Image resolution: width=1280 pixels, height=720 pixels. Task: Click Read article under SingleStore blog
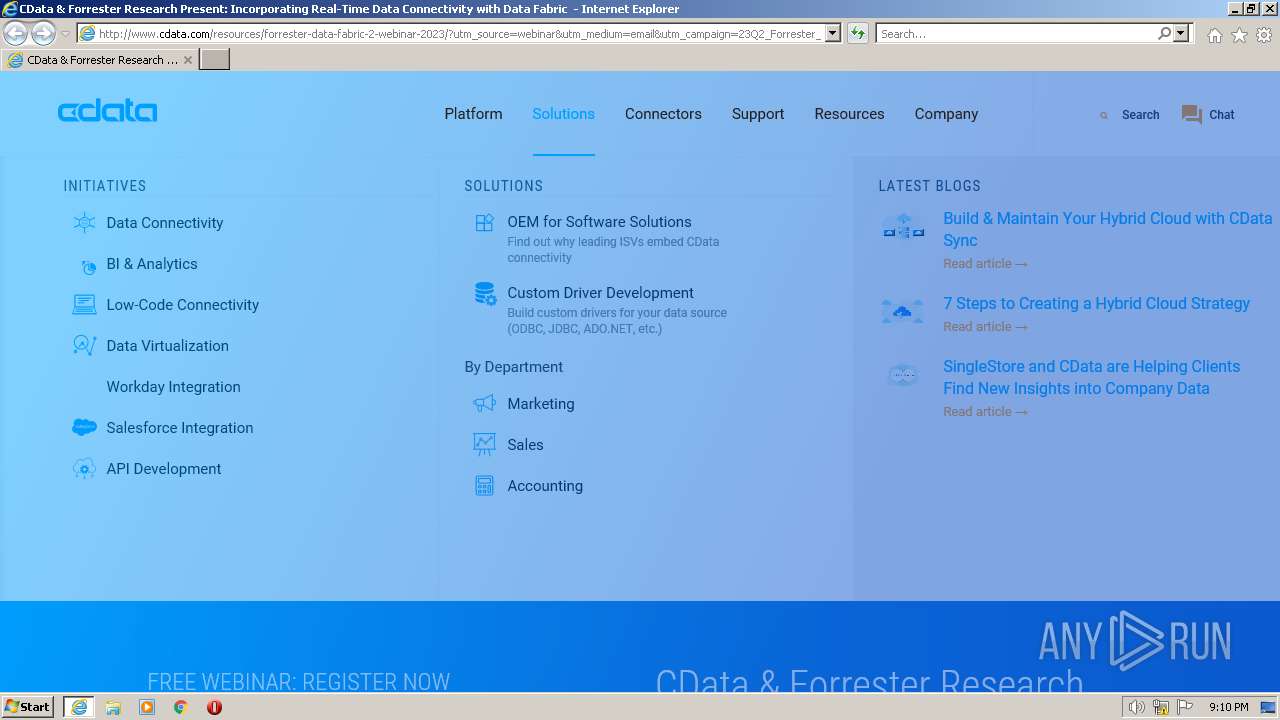pyautogui.click(x=985, y=412)
